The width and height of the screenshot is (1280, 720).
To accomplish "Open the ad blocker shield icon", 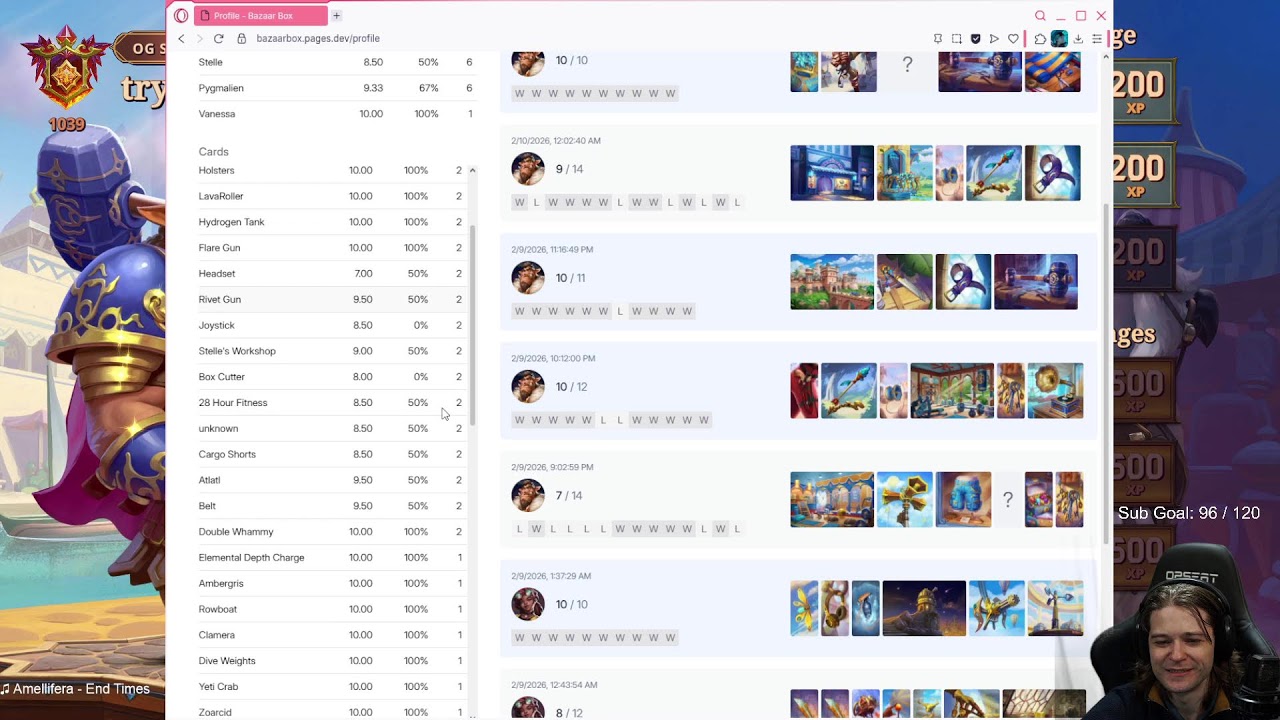I will (x=976, y=39).
